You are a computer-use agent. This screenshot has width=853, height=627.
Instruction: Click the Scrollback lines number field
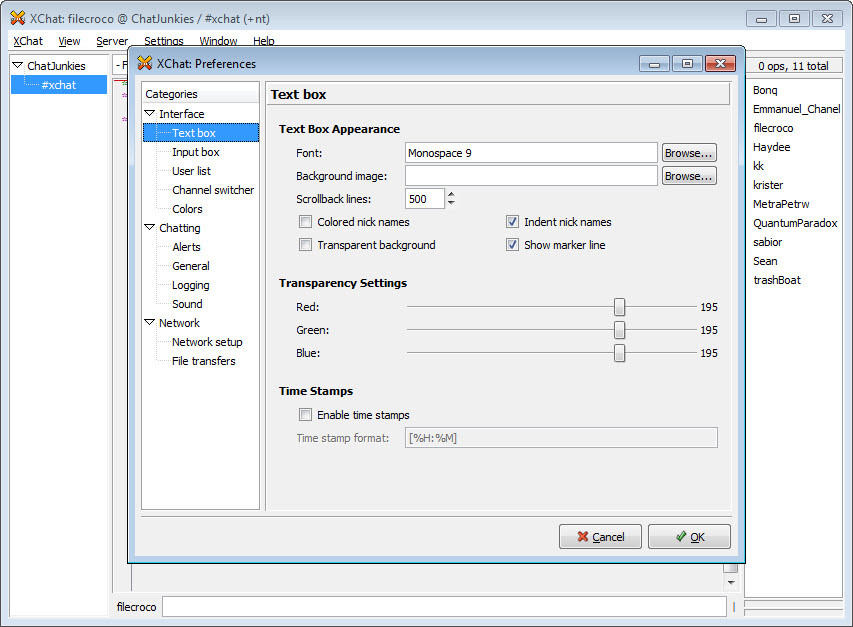424,199
